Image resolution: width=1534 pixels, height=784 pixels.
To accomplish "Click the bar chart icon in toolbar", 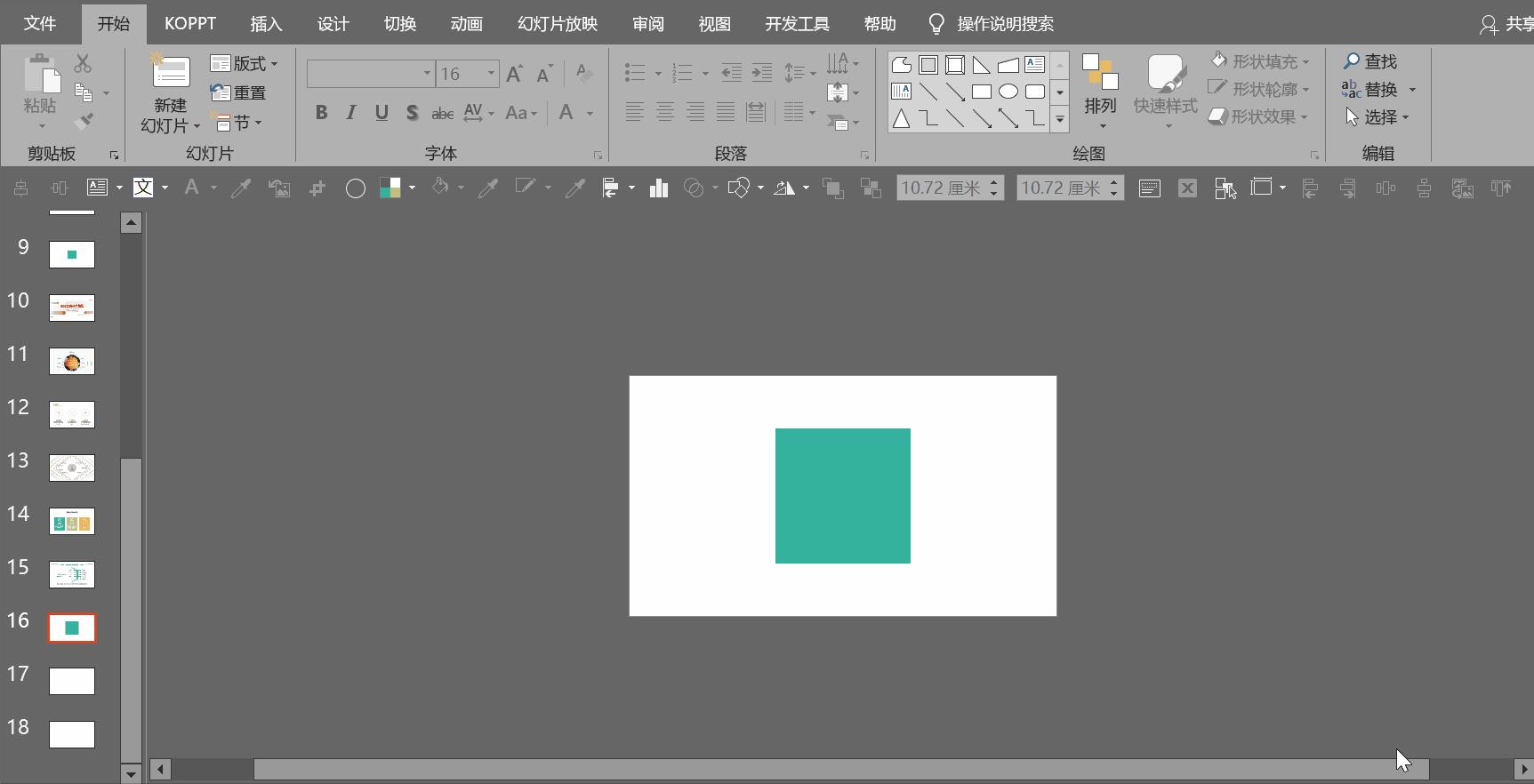I will click(659, 188).
